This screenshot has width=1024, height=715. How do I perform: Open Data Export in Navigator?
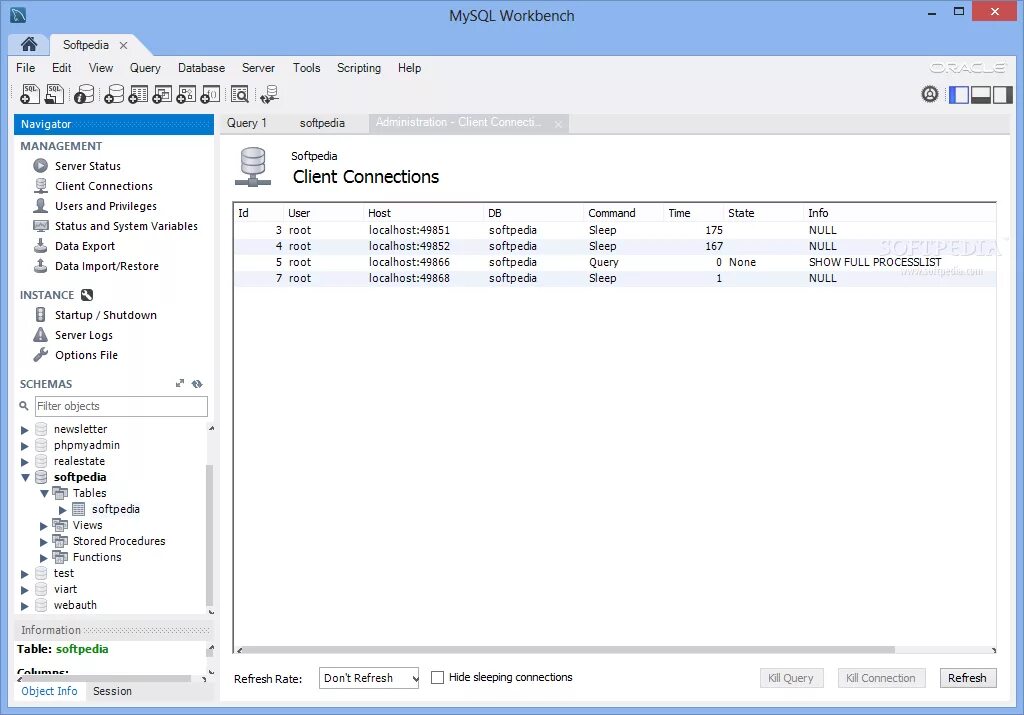tap(85, 246)
